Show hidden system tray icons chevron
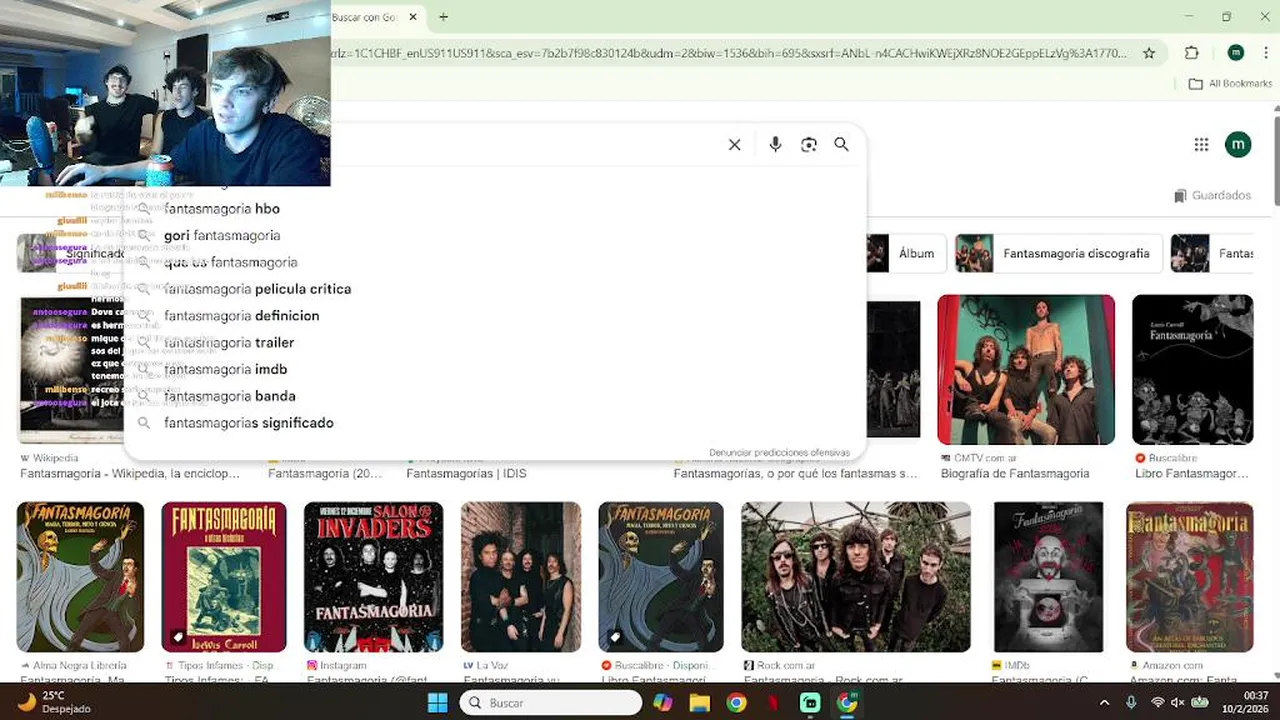The width and height of the screenshot is (1280, 720). 1104,703
